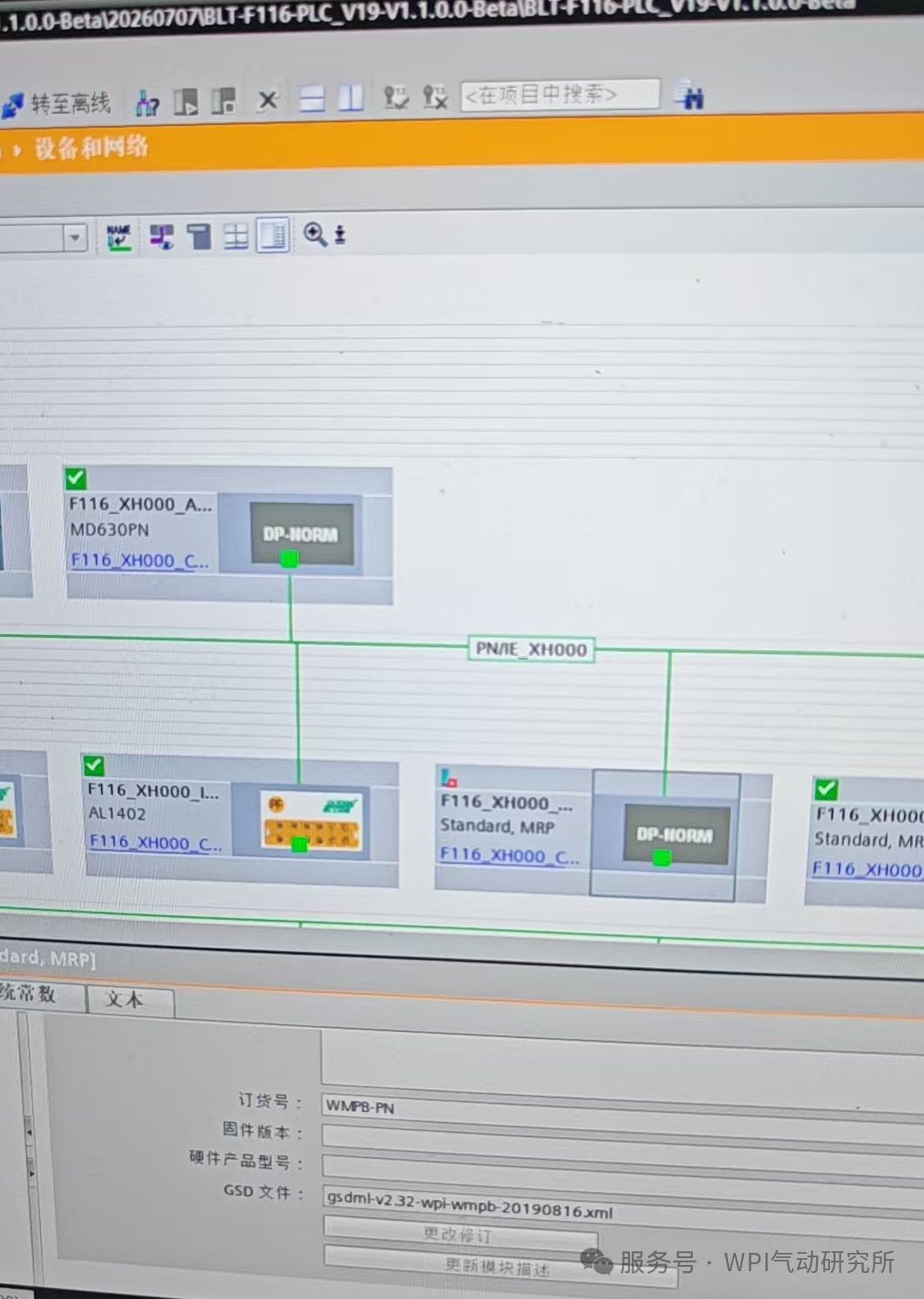Open the F116_XH000_C.. link under AL1402
924x1299 pixels.
156,842
